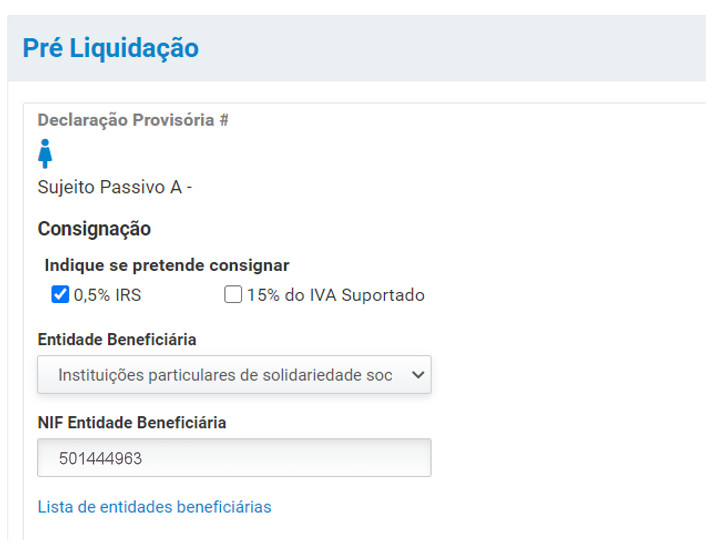The width and height of the screenshot is (706, 540).
Task: Click the hash symbol after Declaração Provisória
Action: click(224, 120)
